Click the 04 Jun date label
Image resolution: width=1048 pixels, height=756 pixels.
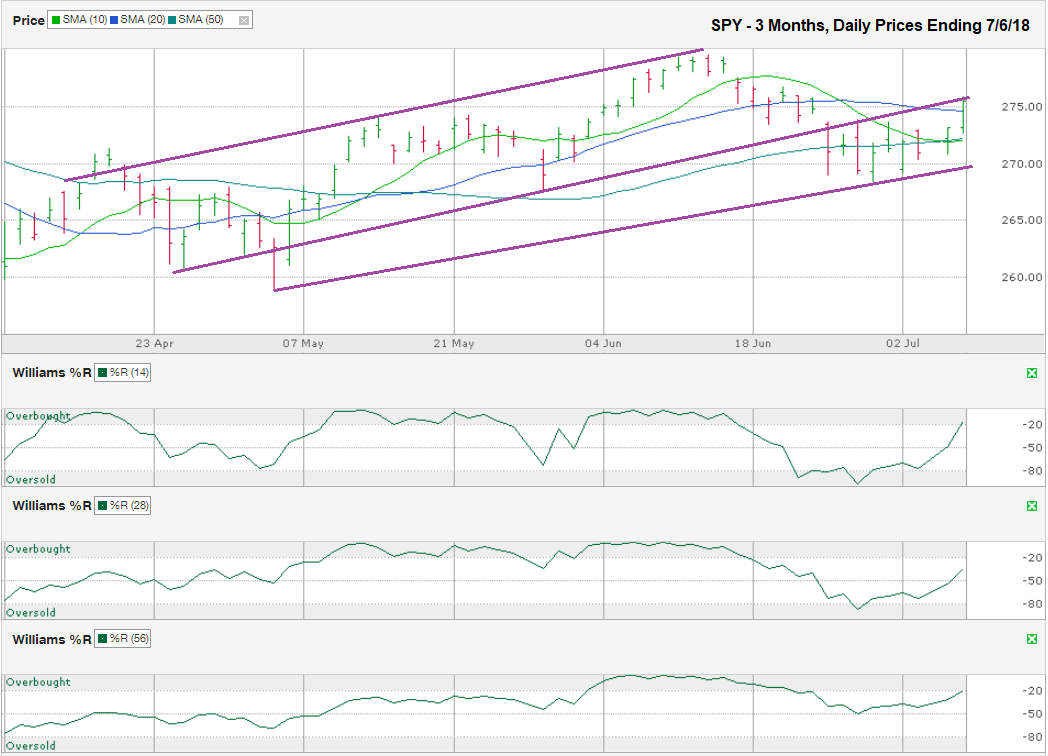click(x=603, y=344)
